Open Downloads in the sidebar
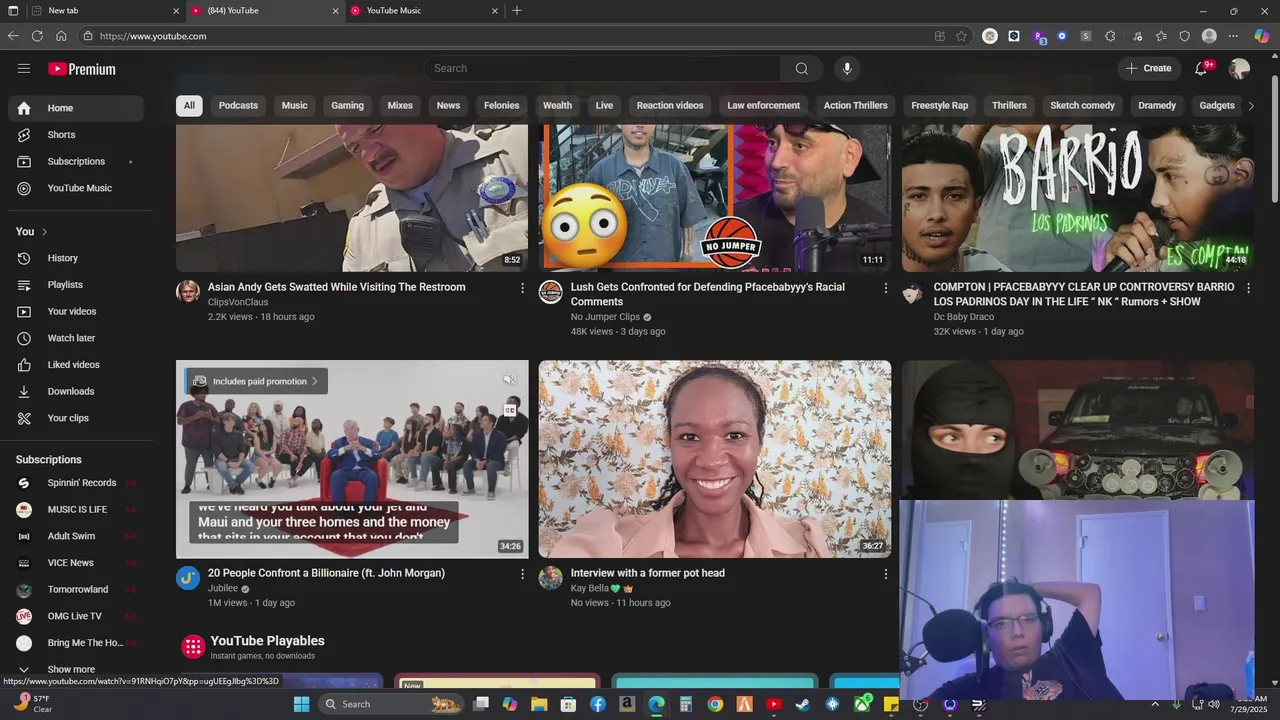Image resolution: width=1280 pixels, height=720 pixels. point(76,392)
